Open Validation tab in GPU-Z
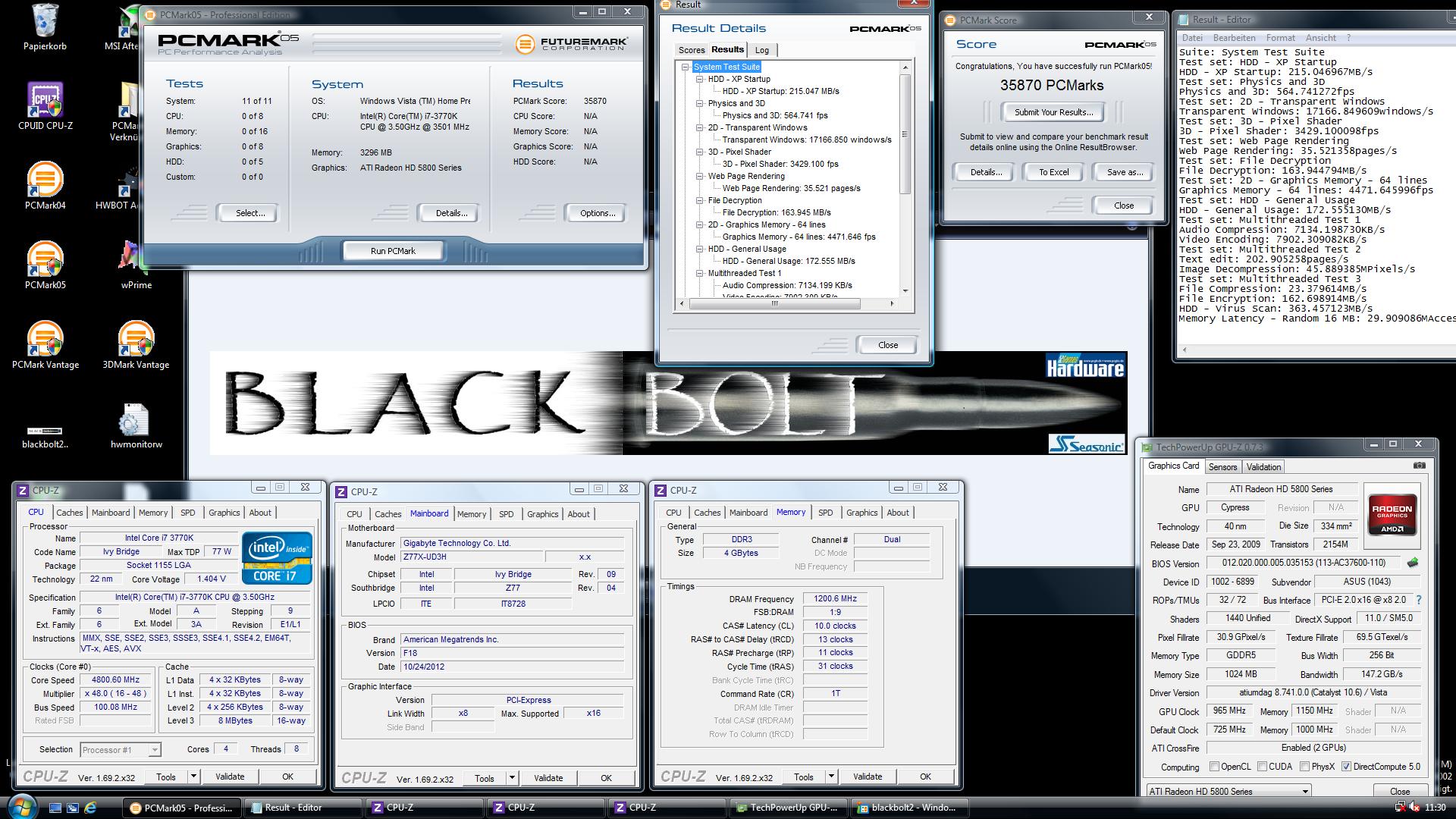This screenshot has width=1456, height=819. (x=1263, y=467)
